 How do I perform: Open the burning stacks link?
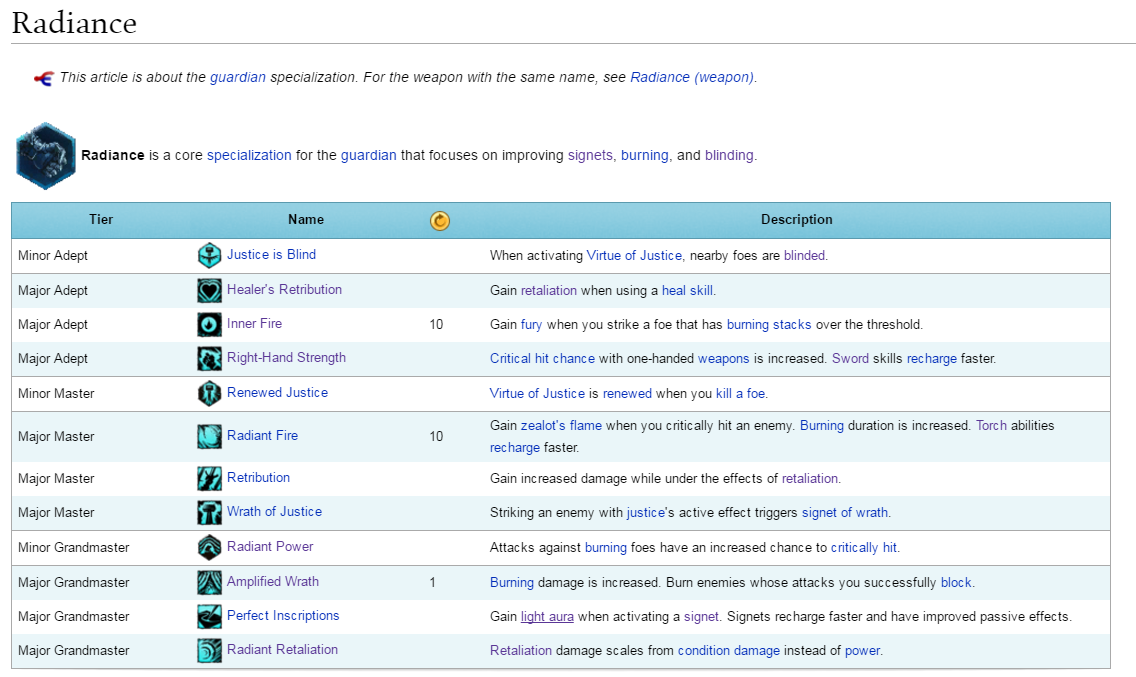click(769, 324)
